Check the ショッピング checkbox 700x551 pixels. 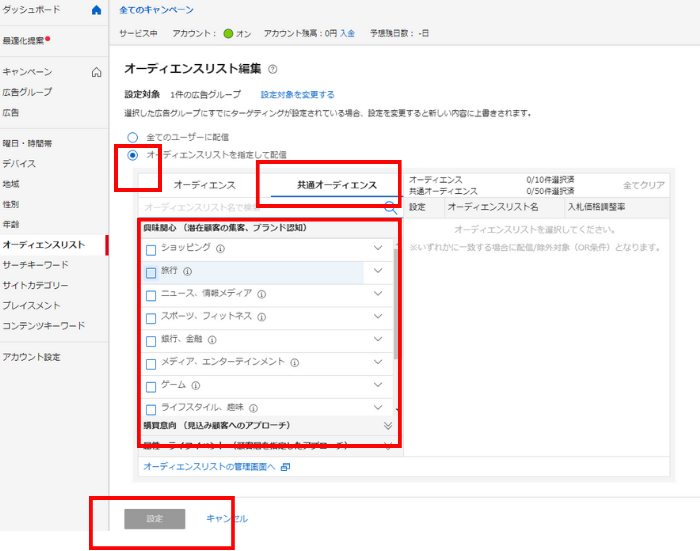click(151, 250)
